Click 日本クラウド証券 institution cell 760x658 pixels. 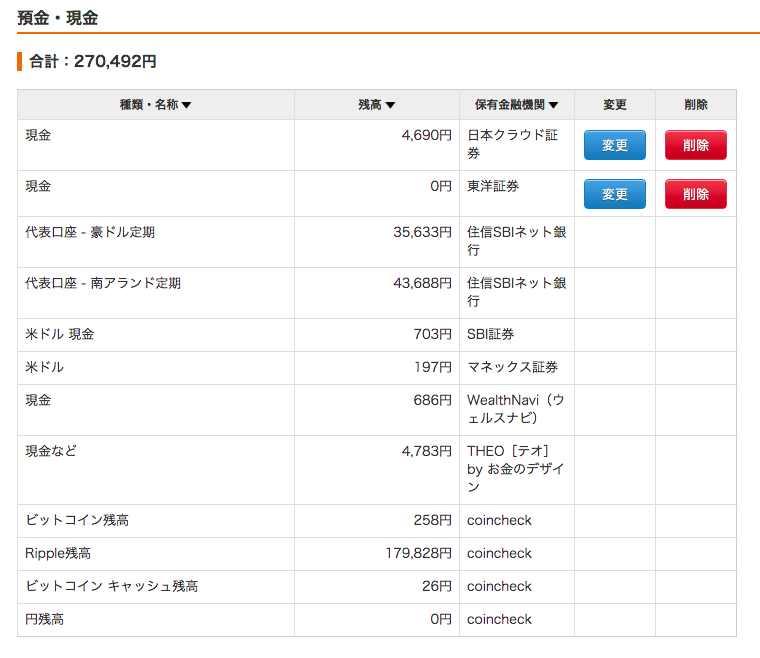[x=517, y=144]
